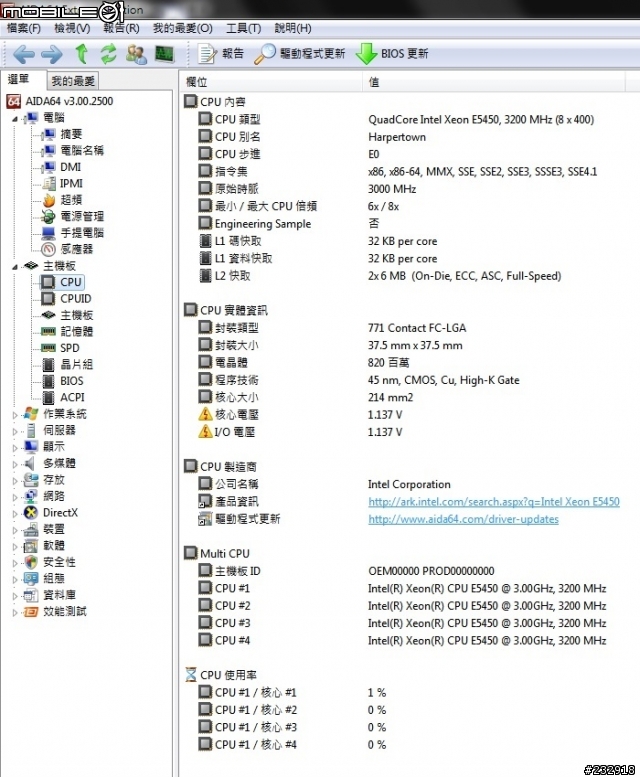640x778 pixels.
Task: Click the 安全性 shield icon
Action: click(x=31, y=562)
